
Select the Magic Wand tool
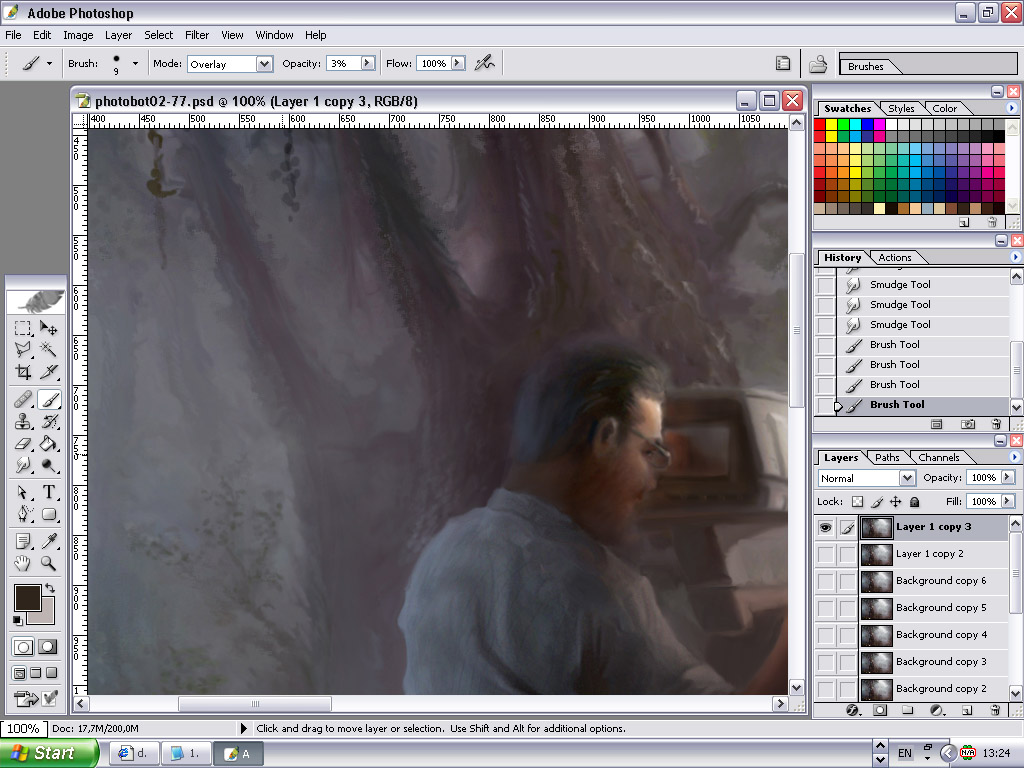point(48,349)
